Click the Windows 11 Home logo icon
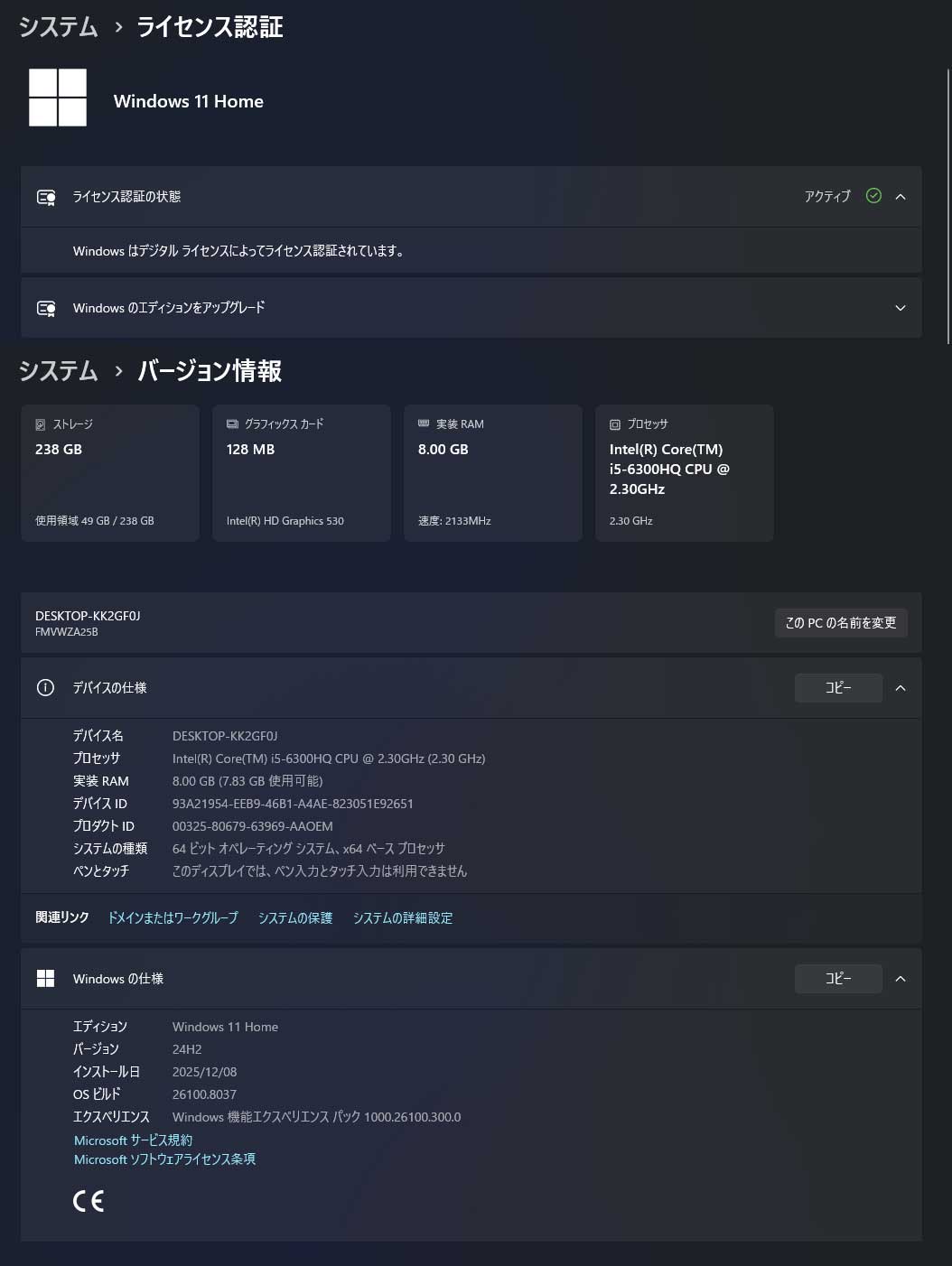Screen dimensions: 952x1266 (x=58, y=98)
